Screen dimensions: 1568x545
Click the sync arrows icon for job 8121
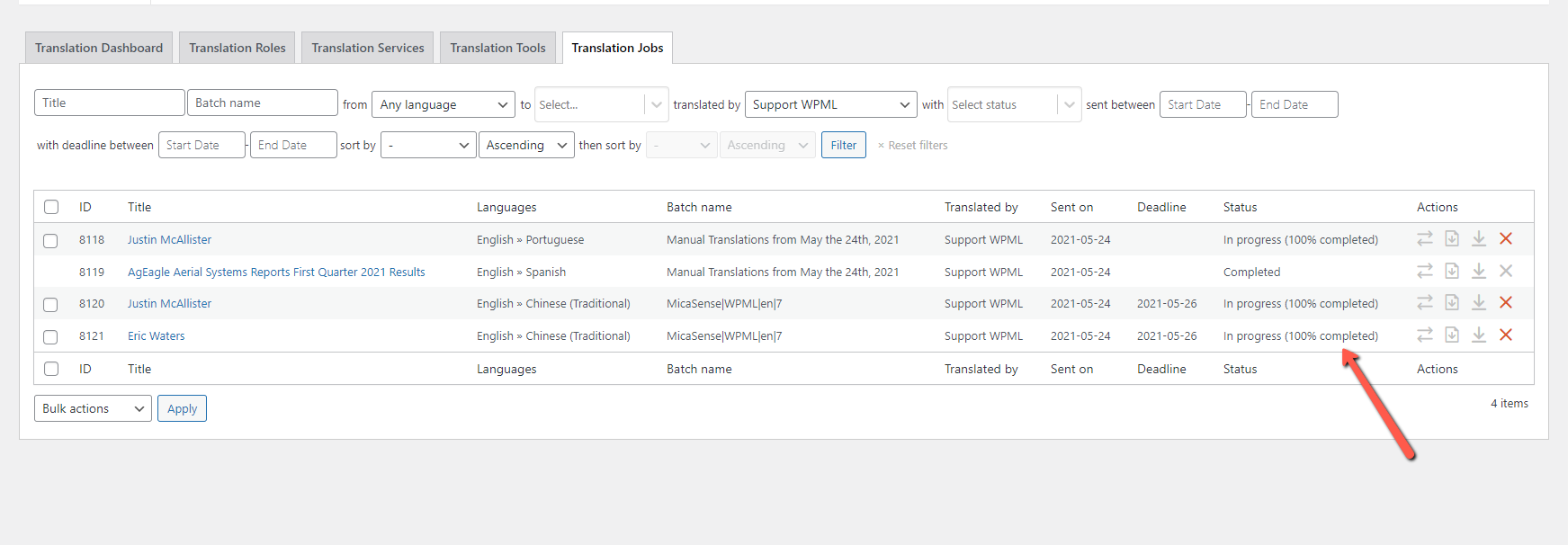(1424, 335)
